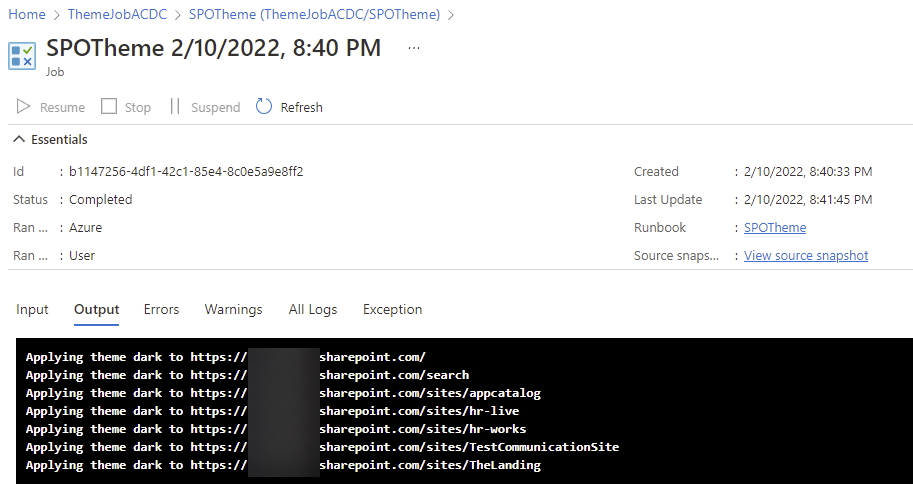Click the Refresh circular arrow icon
This screenshot has width=913, height=487.
(x=264, y=107)
